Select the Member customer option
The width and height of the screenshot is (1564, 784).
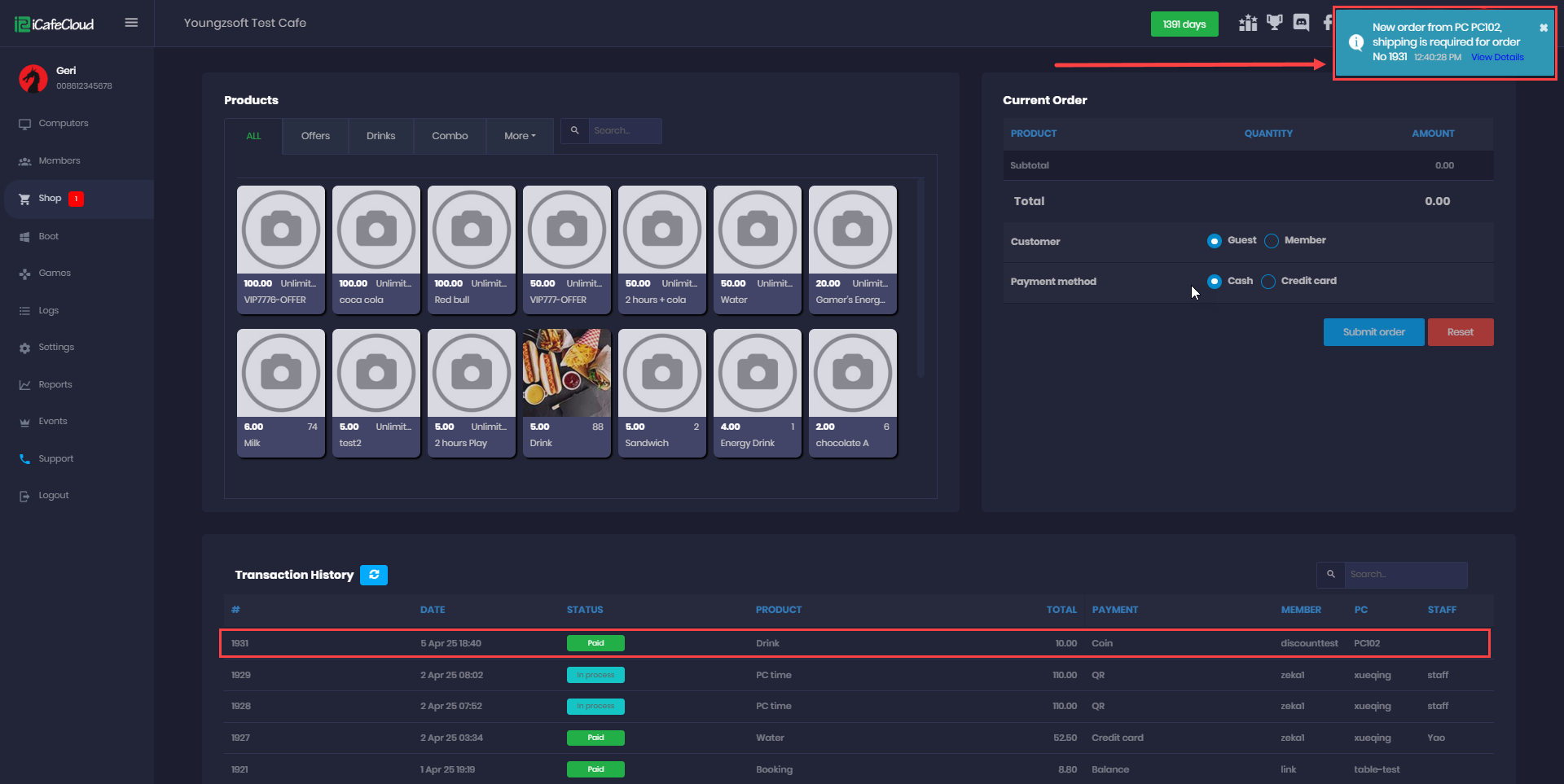(1272, 241)
